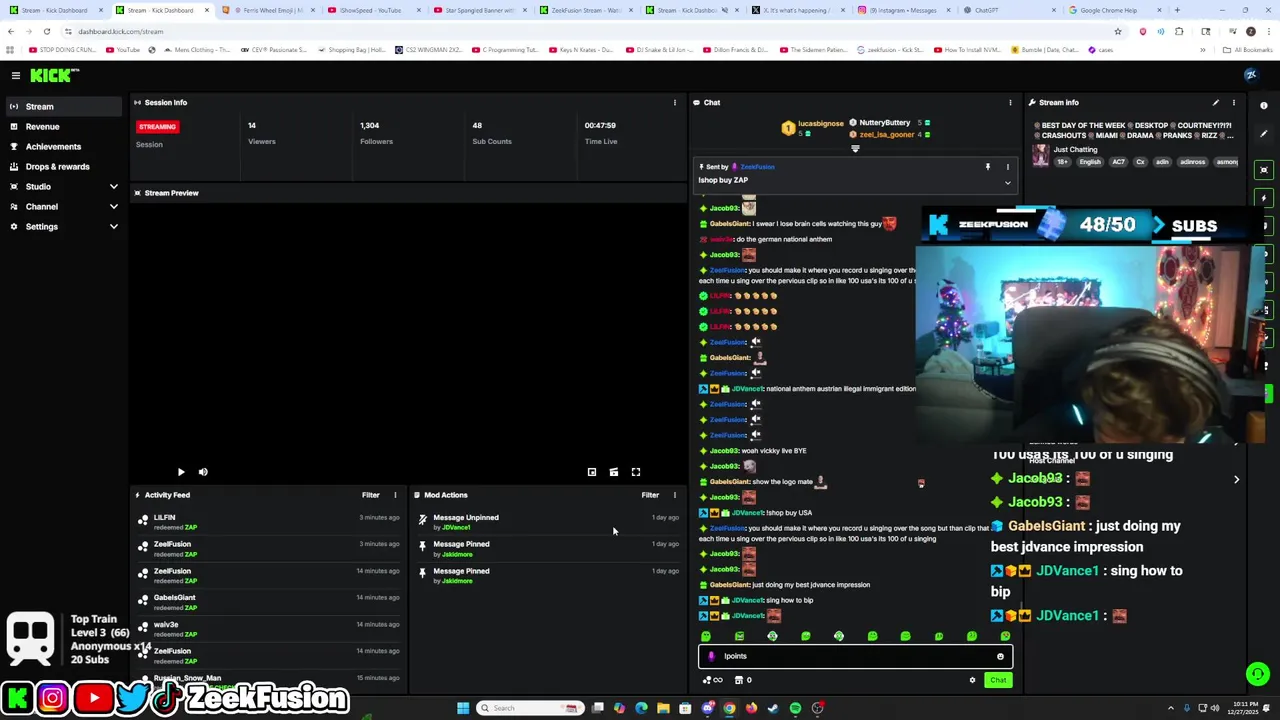Image resolution: width=1280 pixels, height=720 pixels.
Task: Open emoji picker in chat input
Action: (x=1000, y=657)
